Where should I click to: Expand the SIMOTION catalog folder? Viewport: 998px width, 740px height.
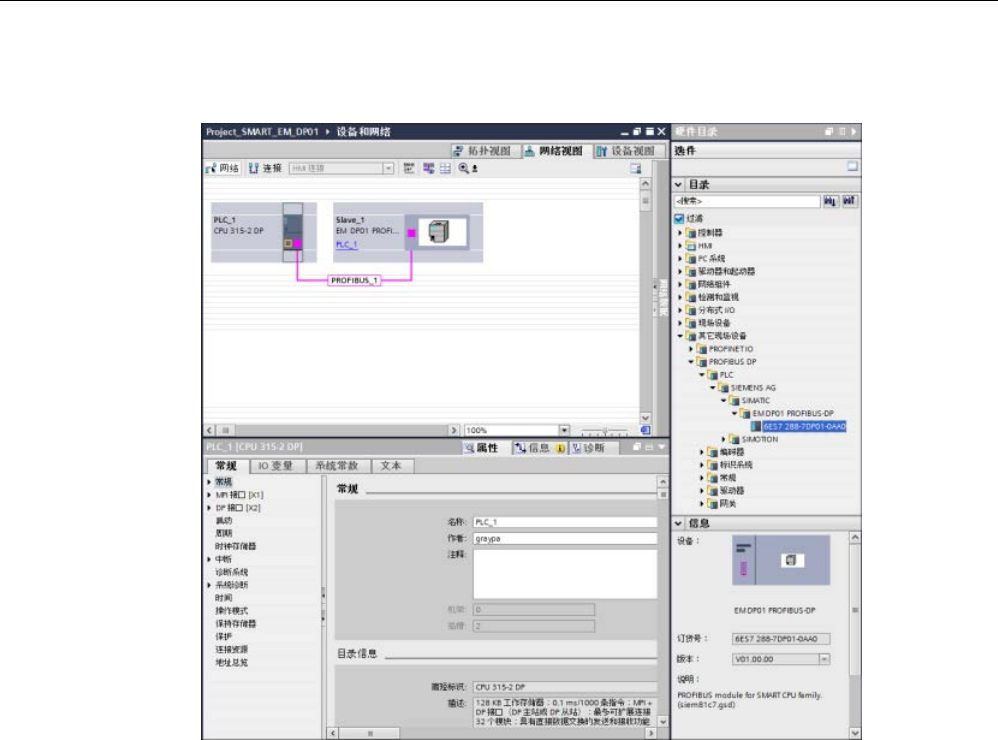pyautogui.click(x=724, y=439)
